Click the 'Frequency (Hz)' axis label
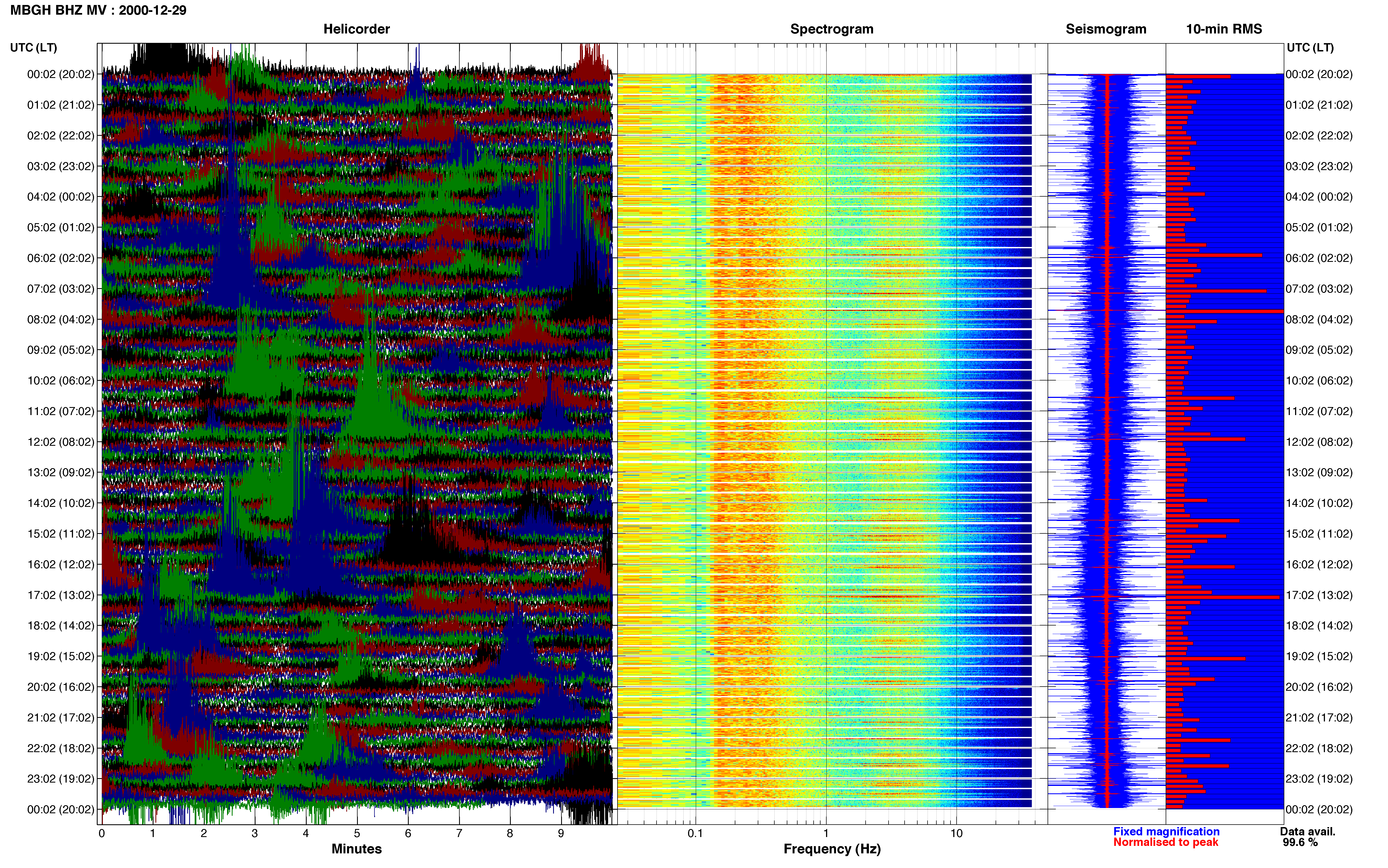1388x868 pixels. tap(832, 848)
